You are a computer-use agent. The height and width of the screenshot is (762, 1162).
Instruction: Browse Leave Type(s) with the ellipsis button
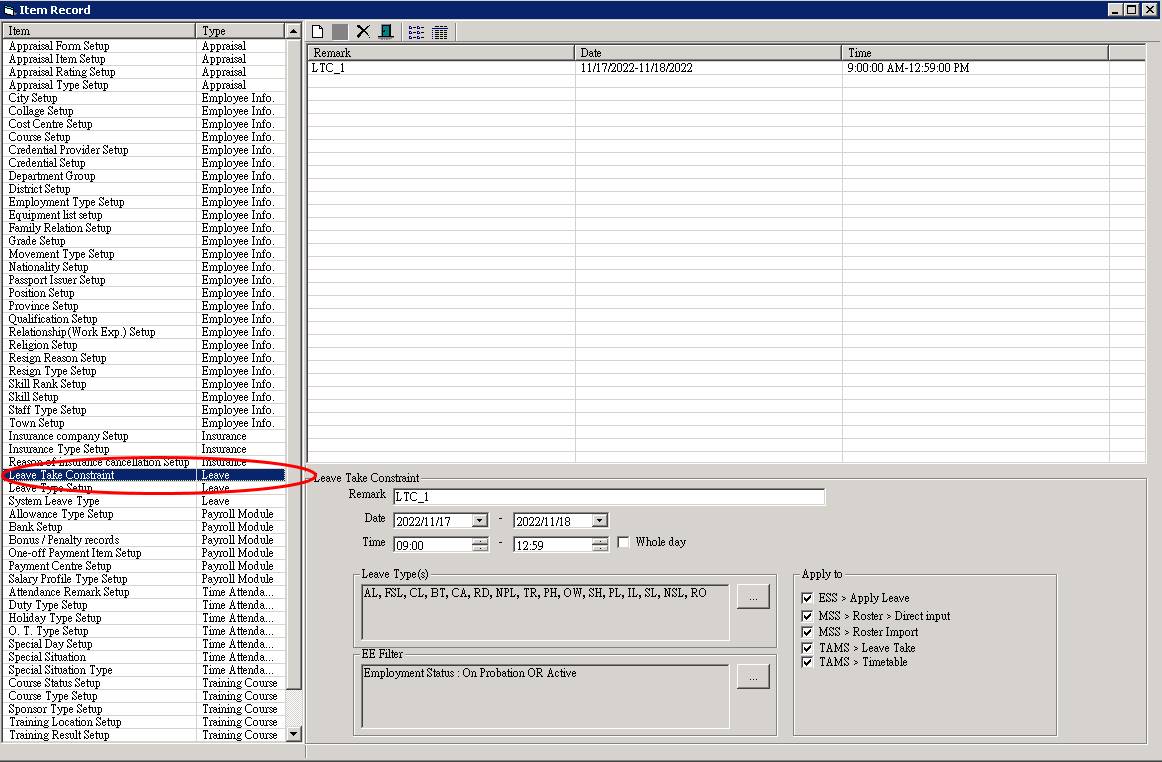pyautogui.click(x=752, y=596)
